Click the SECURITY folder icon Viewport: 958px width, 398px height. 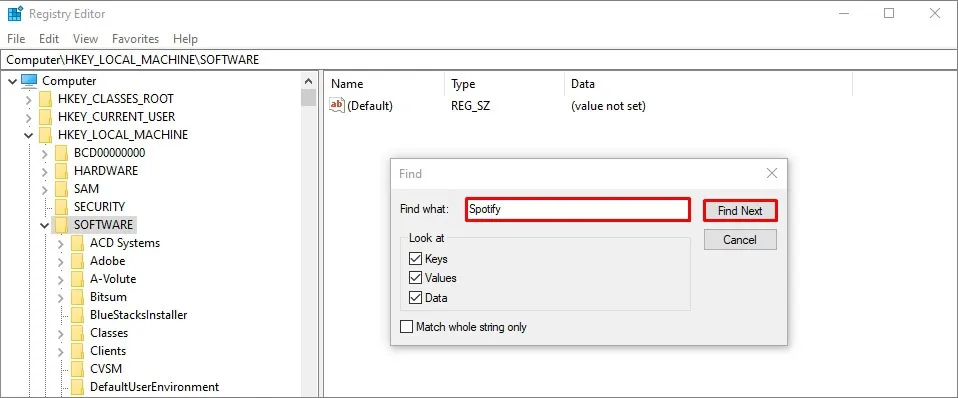pyautogui.click(x=61, y=207)
